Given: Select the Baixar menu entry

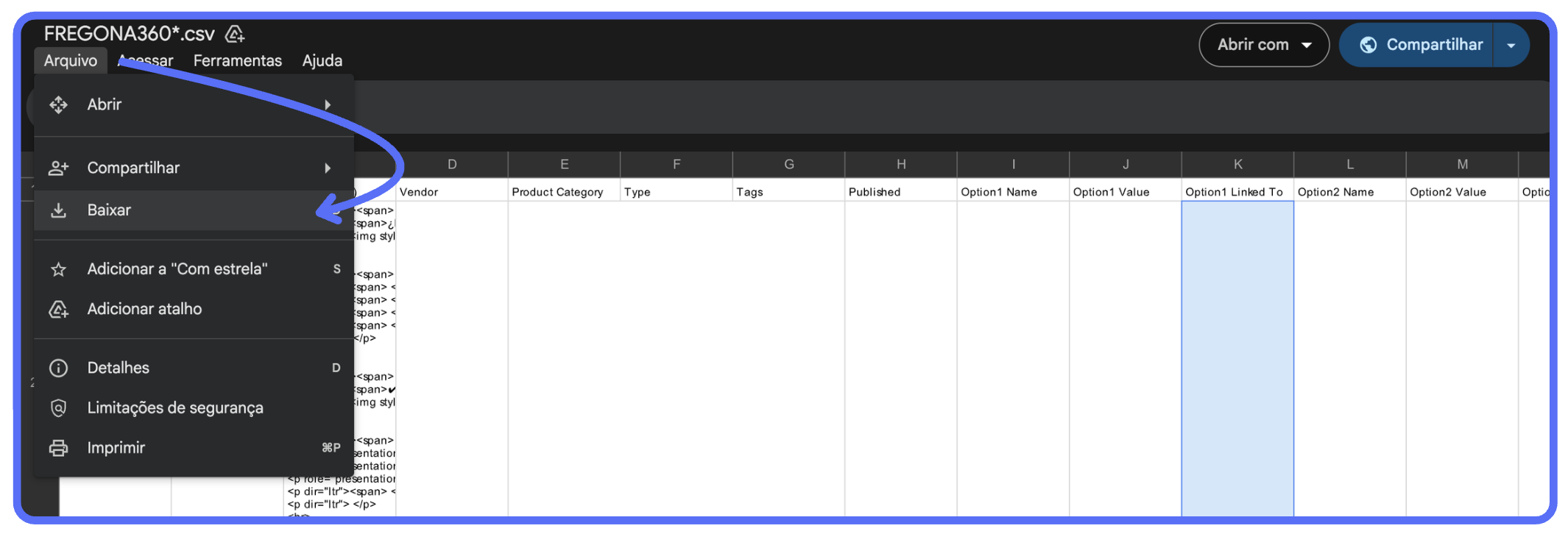Looking at the screenshot, I should [109, 210].
